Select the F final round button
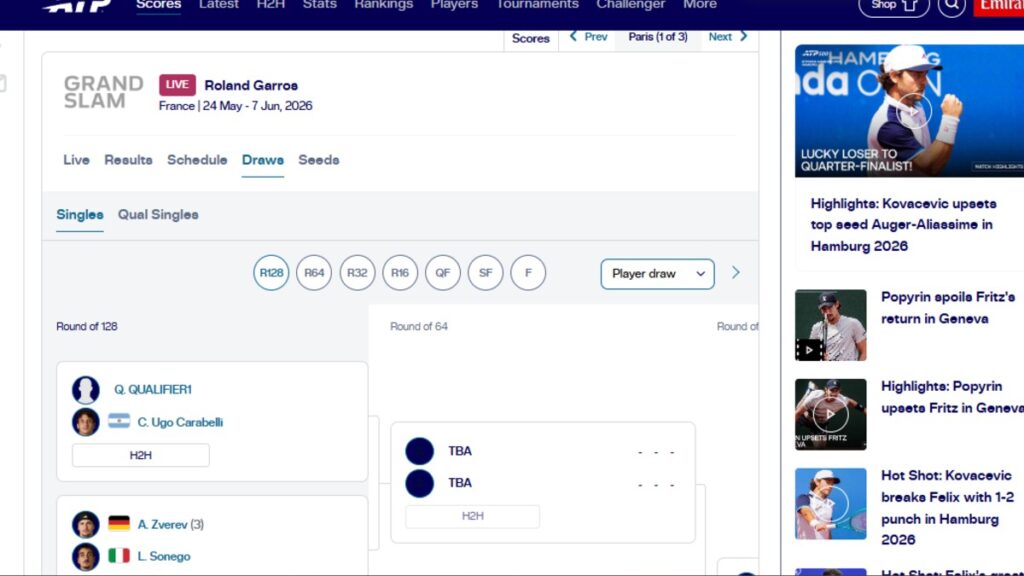 tap(528, 273)
